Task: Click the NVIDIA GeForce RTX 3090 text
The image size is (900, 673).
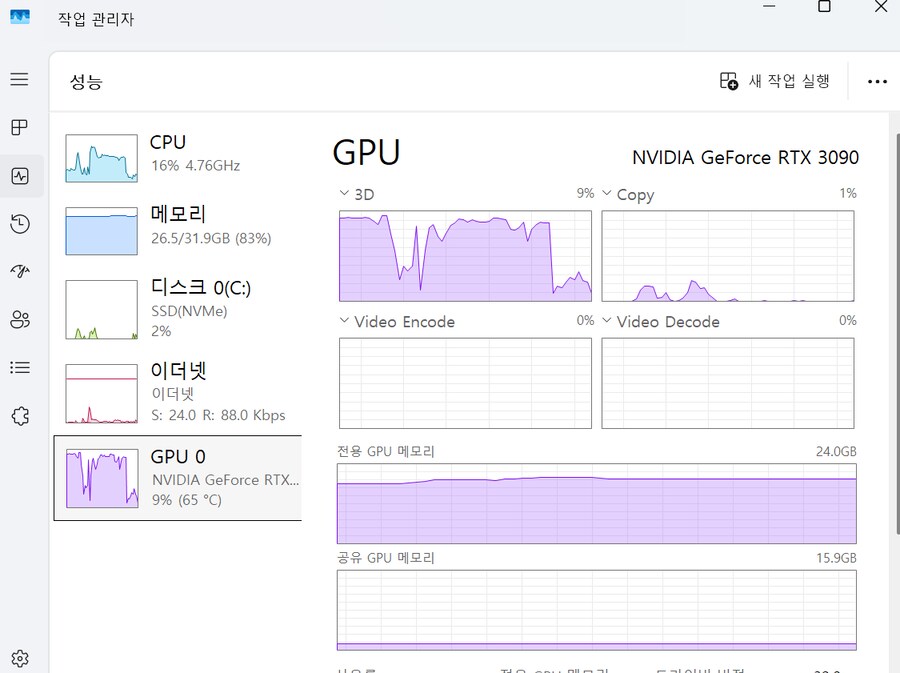Action: click(745, 157)
